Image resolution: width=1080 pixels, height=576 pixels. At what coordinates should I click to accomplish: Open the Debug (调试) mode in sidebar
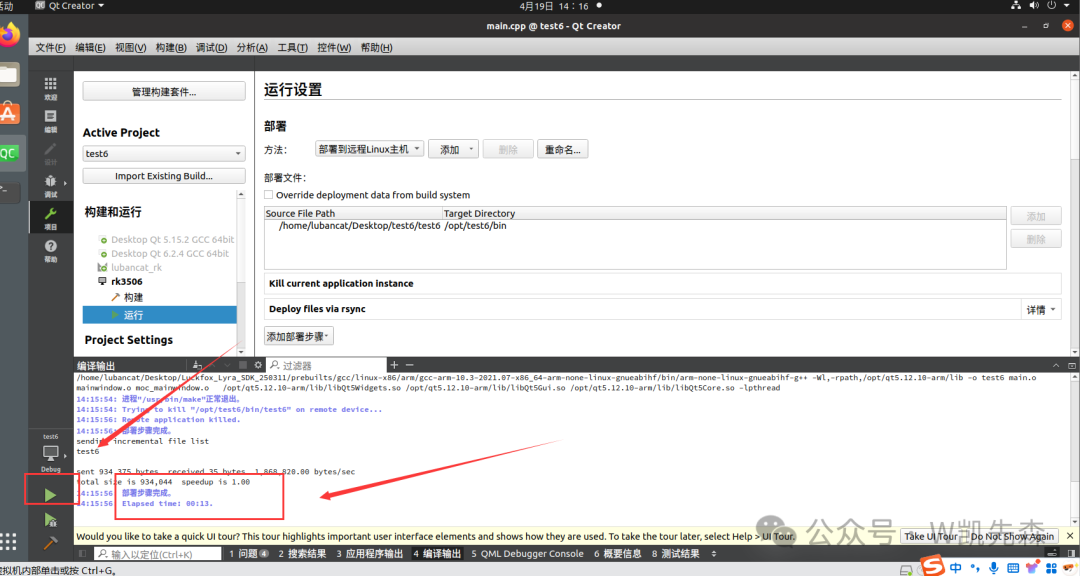click(x=51, y=185)
